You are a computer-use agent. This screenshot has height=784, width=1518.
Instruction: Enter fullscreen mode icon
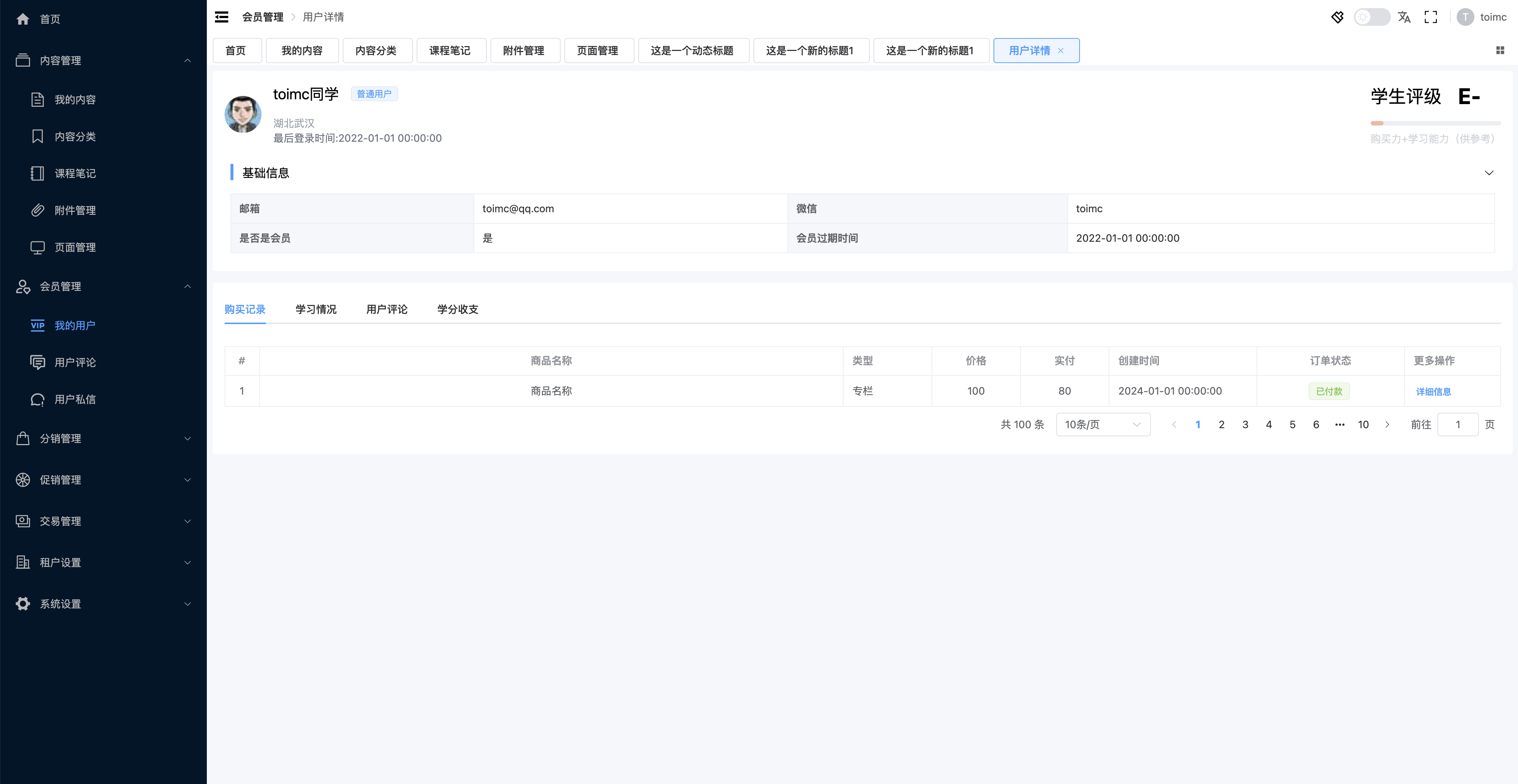pyautogui.click(x=1430, y=17)
